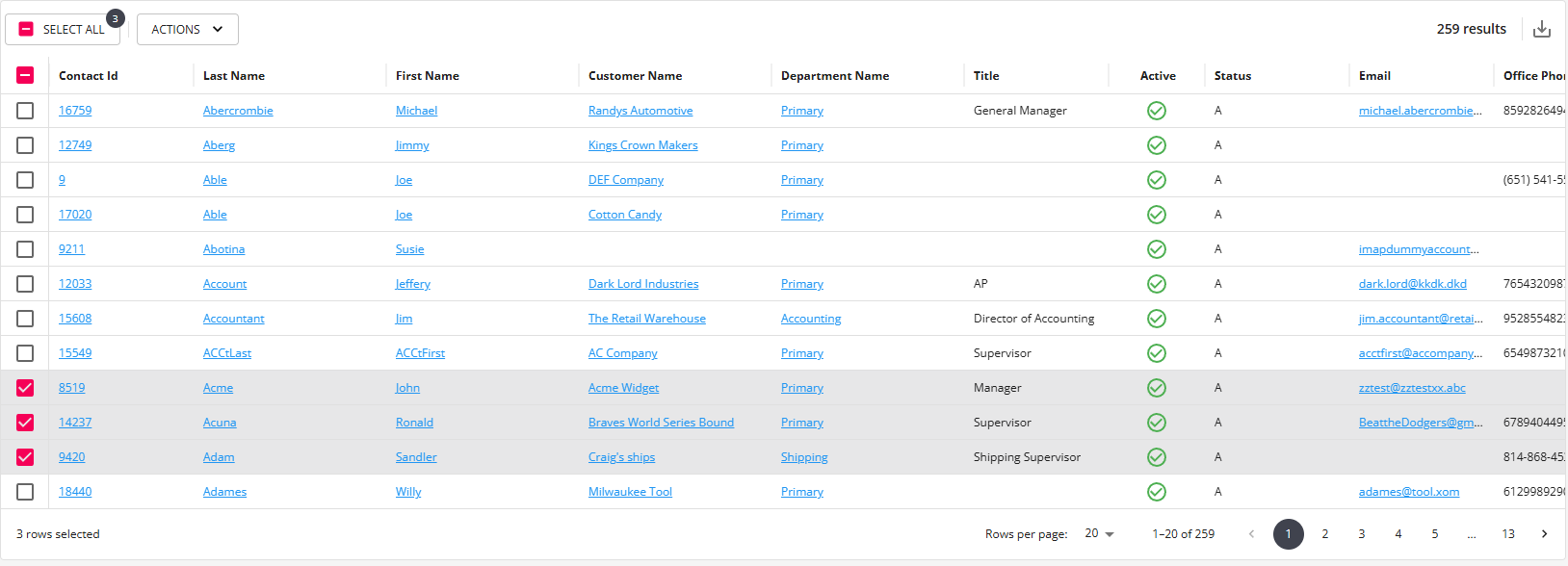Go to next page arrow
The width and height of the screenshot is (1568, 566).
(1544, 534)
